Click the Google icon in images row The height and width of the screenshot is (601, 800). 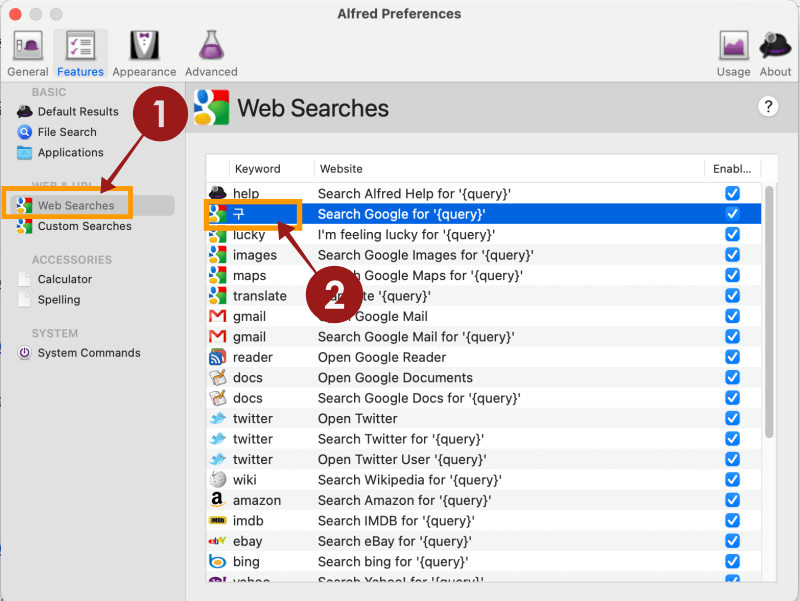pos(217,255)
